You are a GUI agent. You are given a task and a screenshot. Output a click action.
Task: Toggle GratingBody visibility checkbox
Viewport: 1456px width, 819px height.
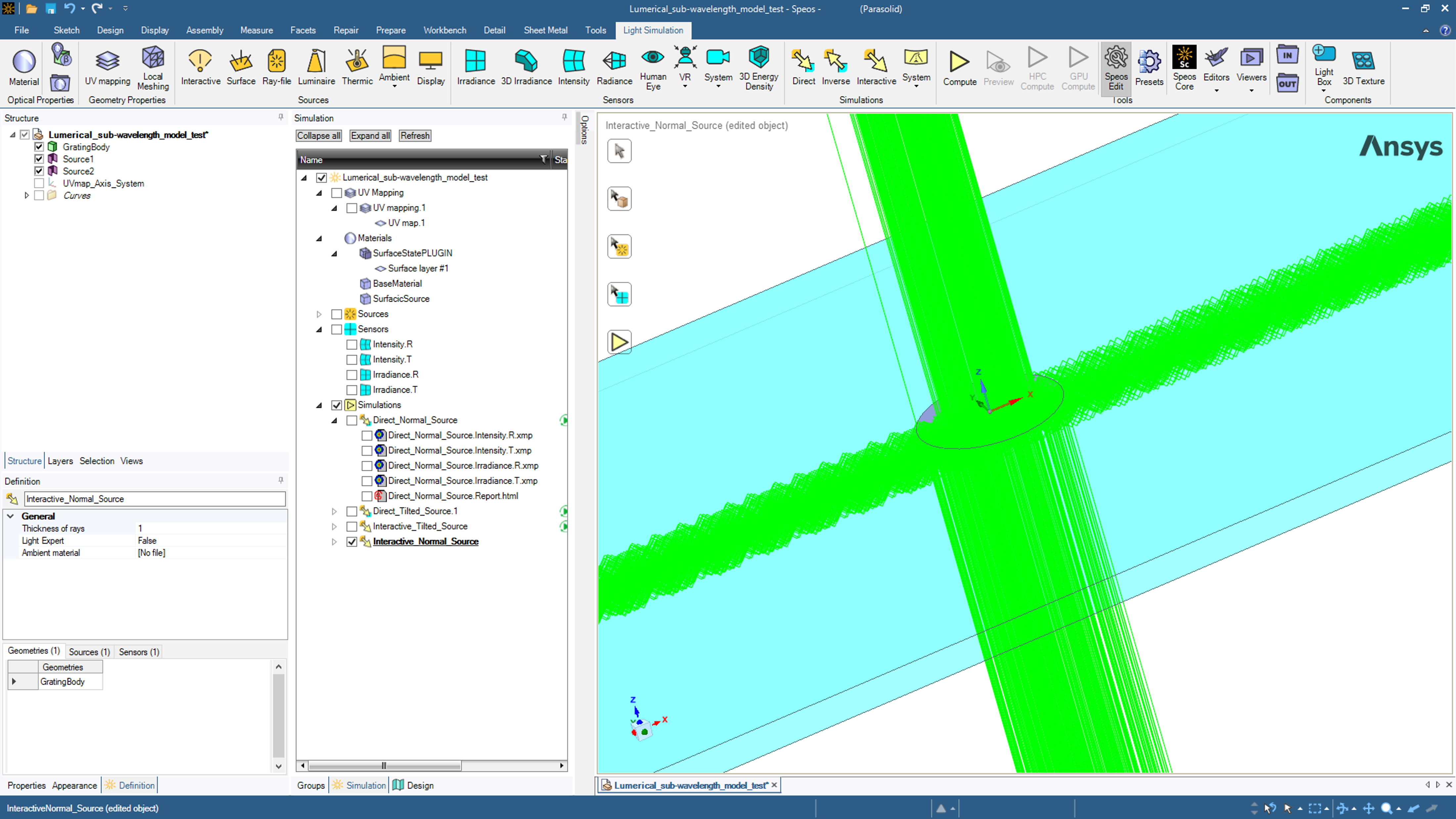(x=39, y=147)
